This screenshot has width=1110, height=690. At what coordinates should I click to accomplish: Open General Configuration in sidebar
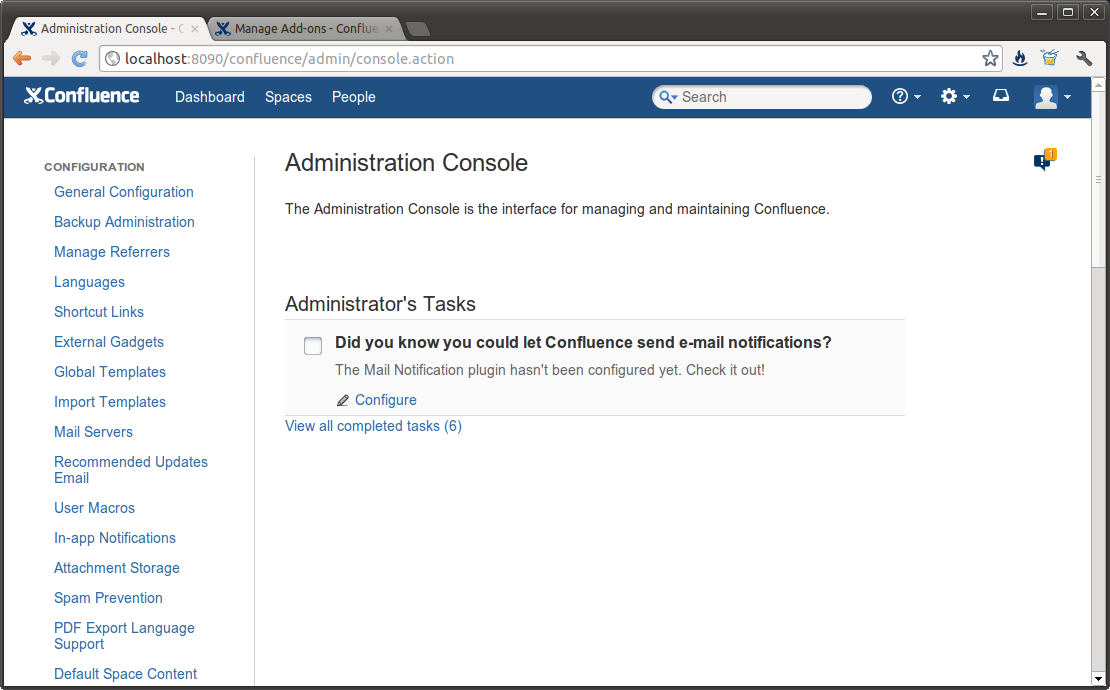tap(124, 192)
